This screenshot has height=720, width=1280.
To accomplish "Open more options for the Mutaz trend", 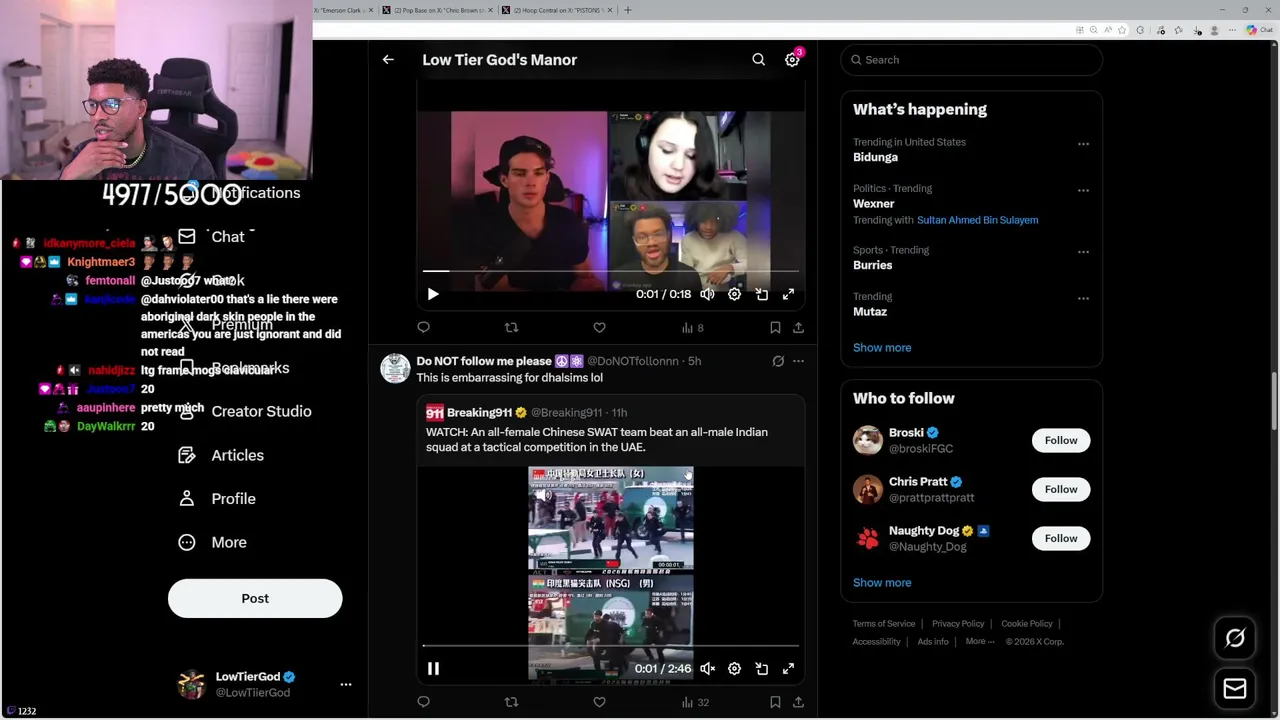I will coord(1083,298).
